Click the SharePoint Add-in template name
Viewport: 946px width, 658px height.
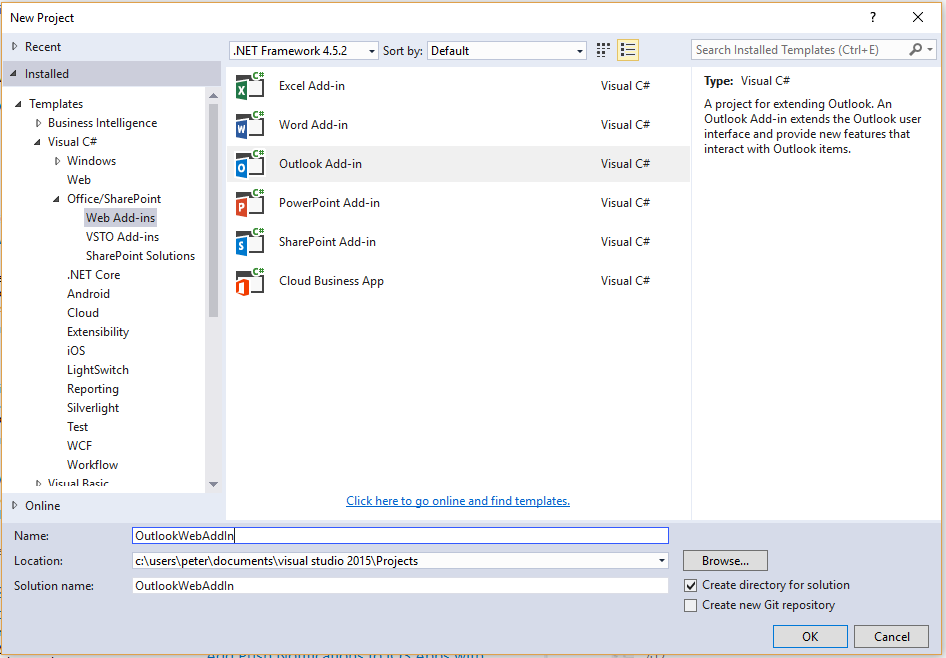[327, 242]
